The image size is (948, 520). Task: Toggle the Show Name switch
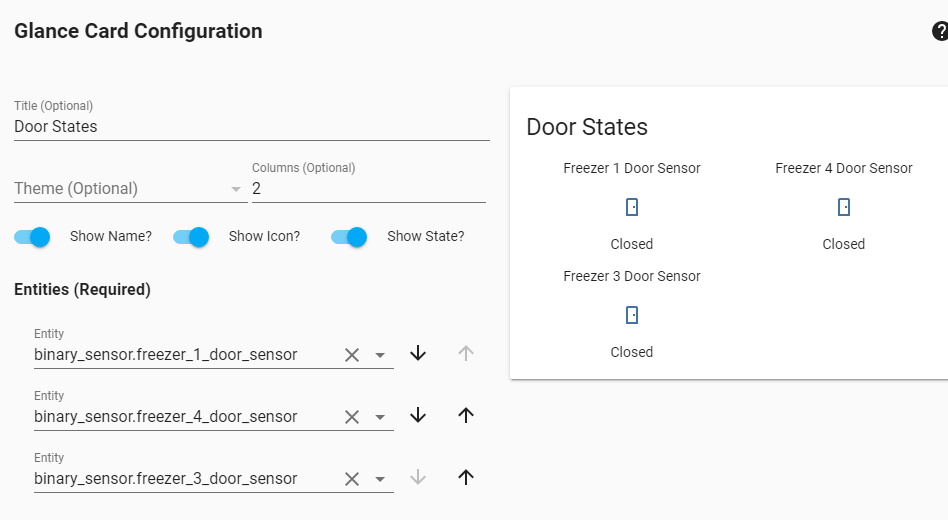point(32,237)
